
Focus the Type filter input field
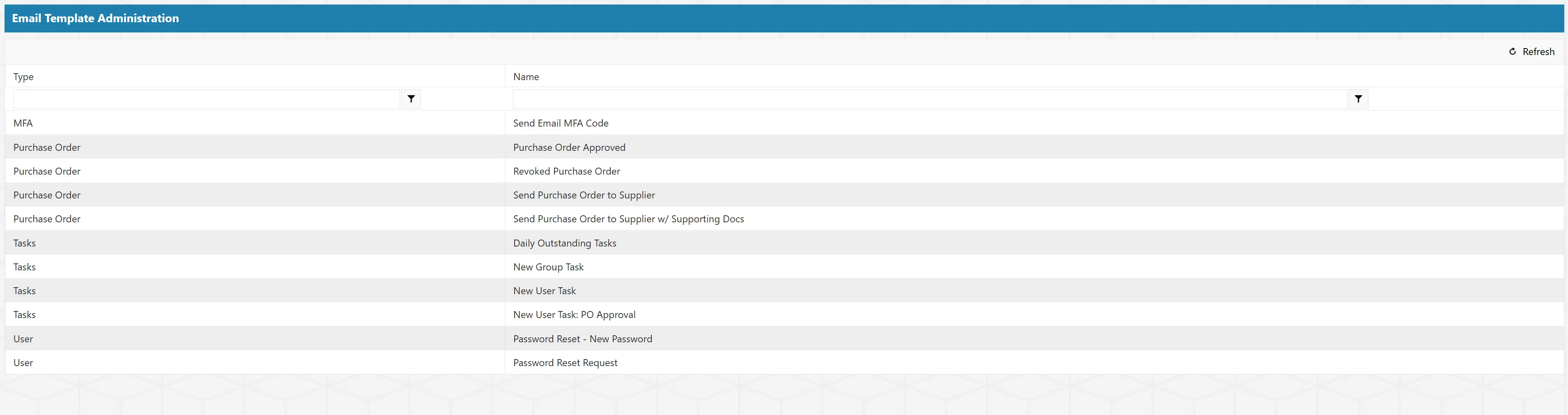point(206,99)
